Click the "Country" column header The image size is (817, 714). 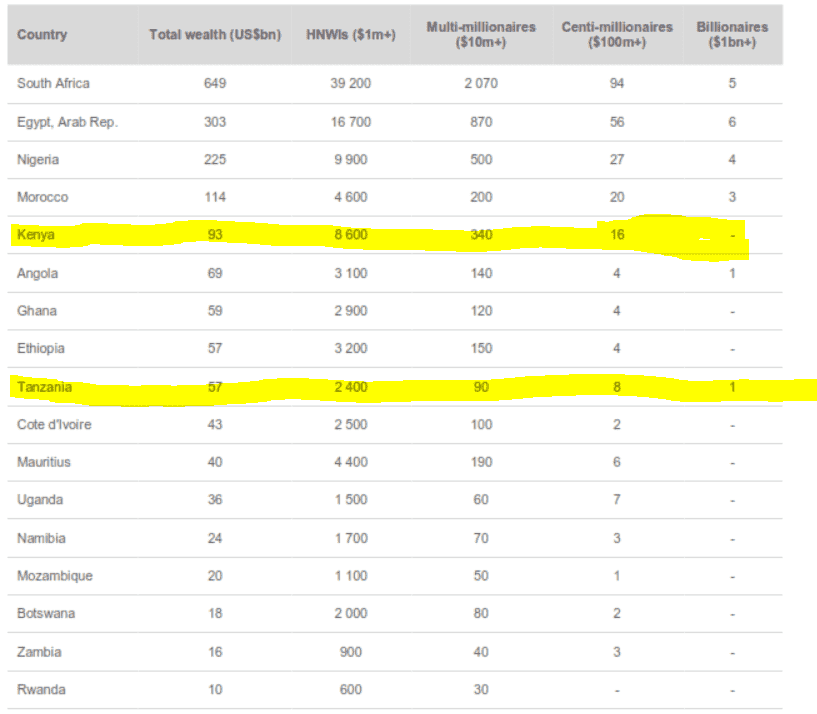click(42, 35)
